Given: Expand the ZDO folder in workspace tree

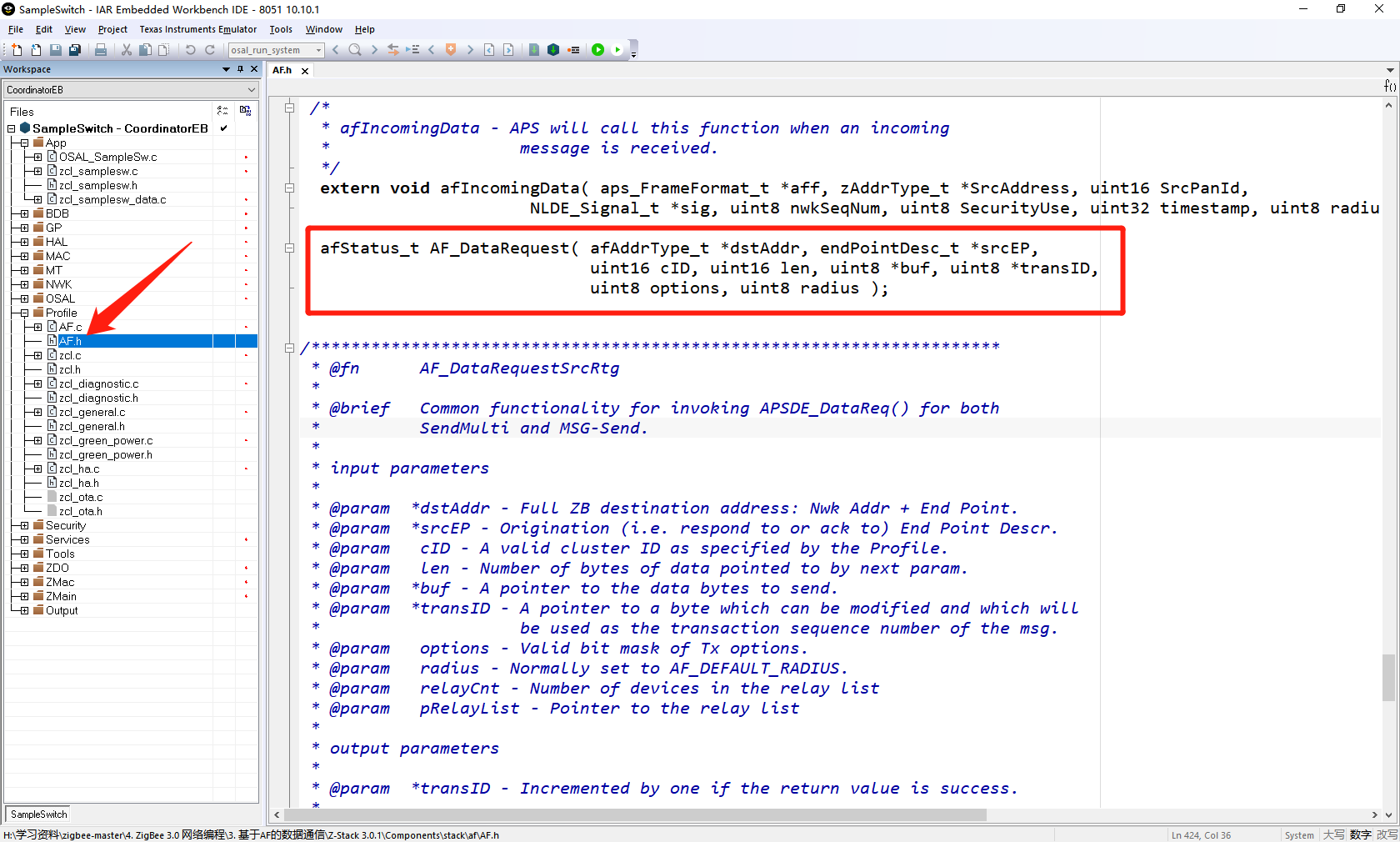Looking at the screenshot, I should coord(24,568).
